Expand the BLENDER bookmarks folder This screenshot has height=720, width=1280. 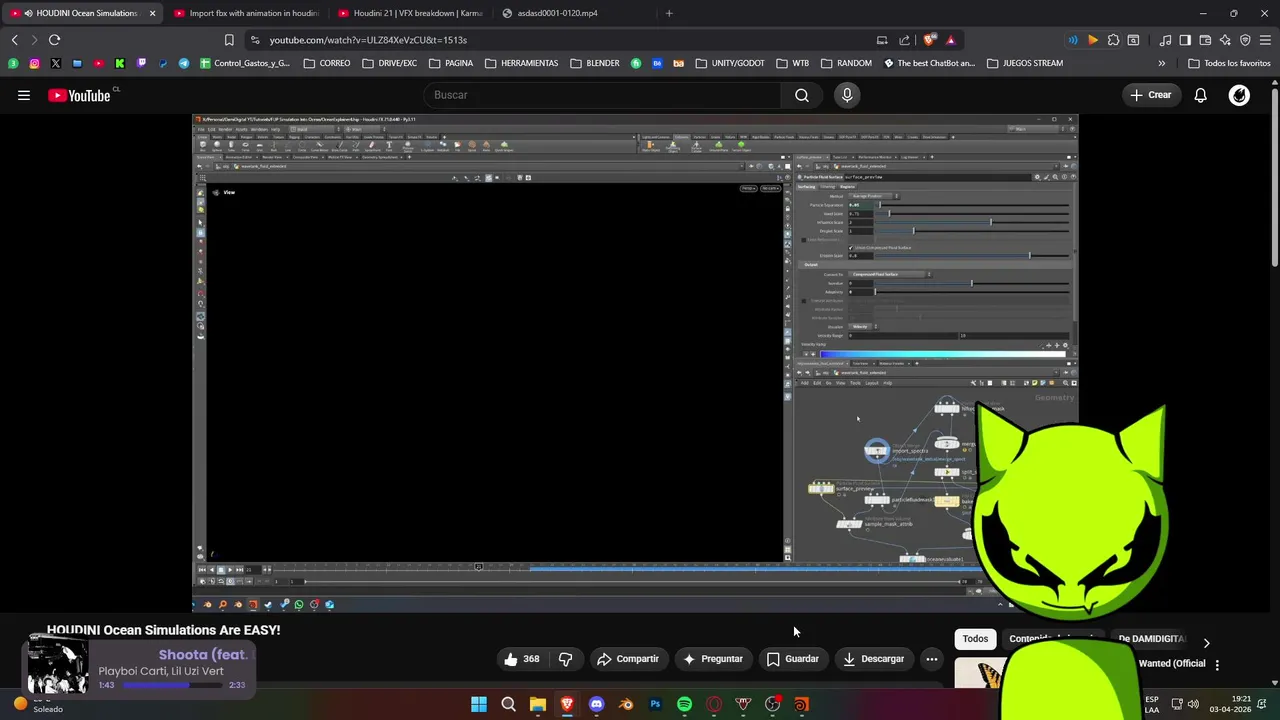click(595, 63)
